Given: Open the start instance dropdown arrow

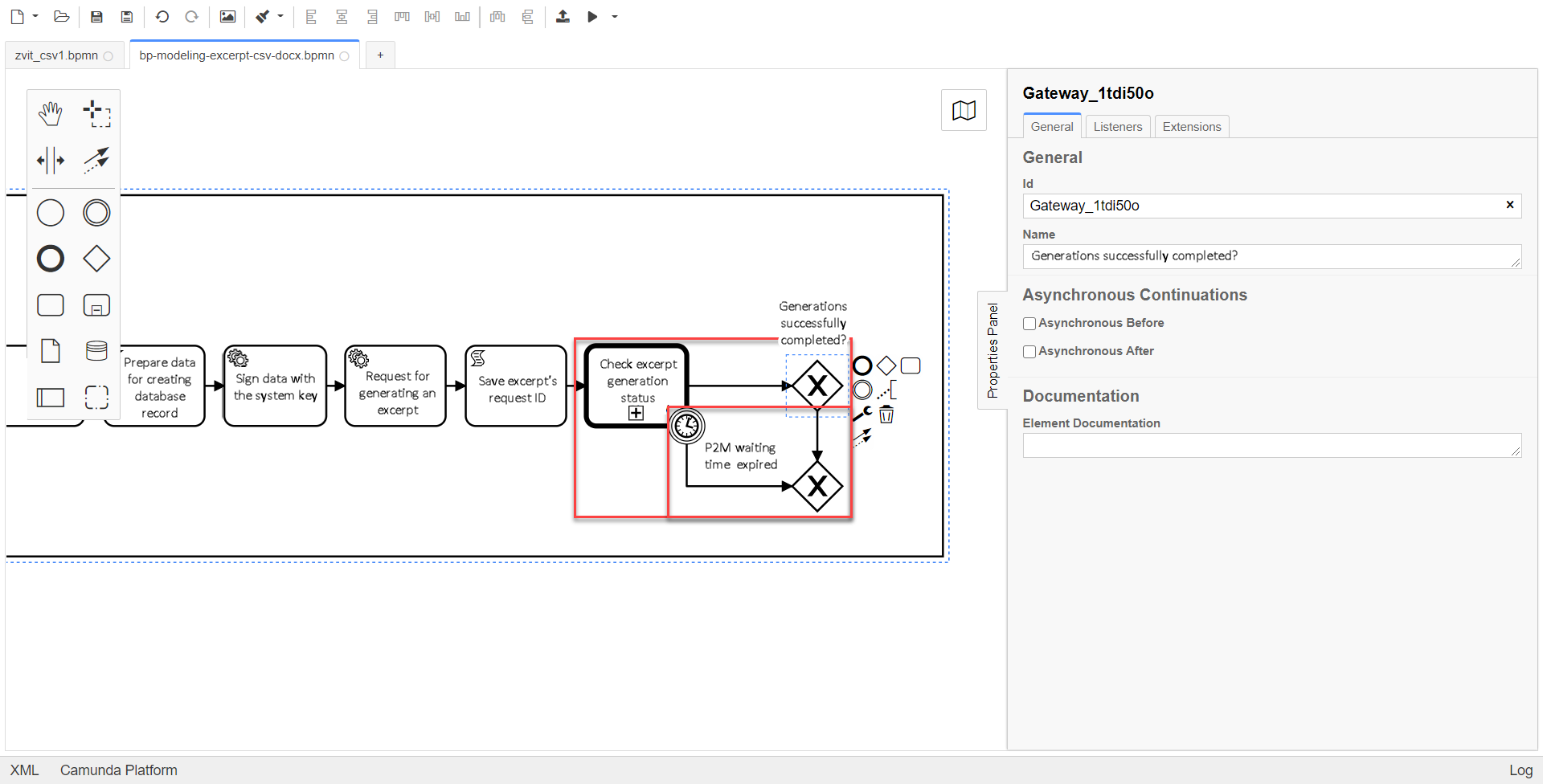Looking at the screenshot, I should click(615, 16).
